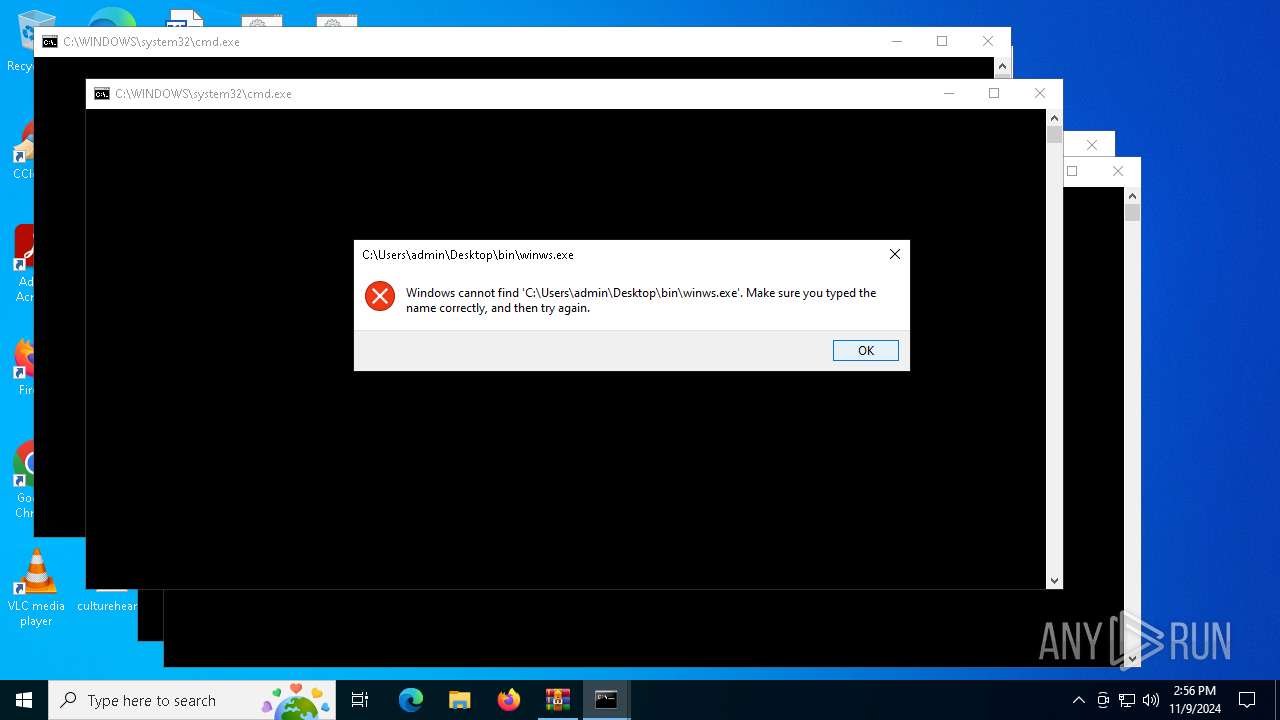
Task: Click scroll down arrow of rightmost background window
Action: pos(1132,658)
